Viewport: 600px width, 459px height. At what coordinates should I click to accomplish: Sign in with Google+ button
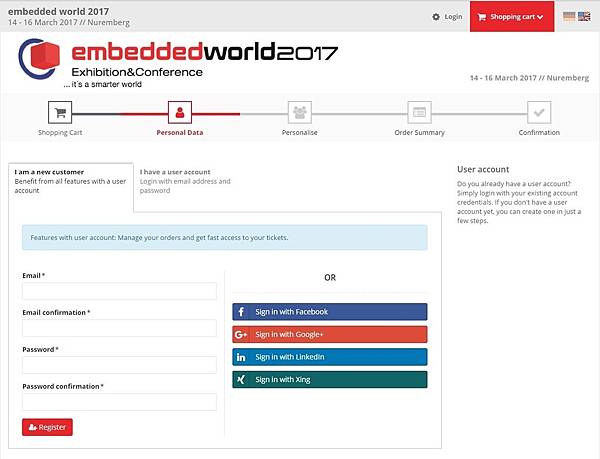[330, 334]
